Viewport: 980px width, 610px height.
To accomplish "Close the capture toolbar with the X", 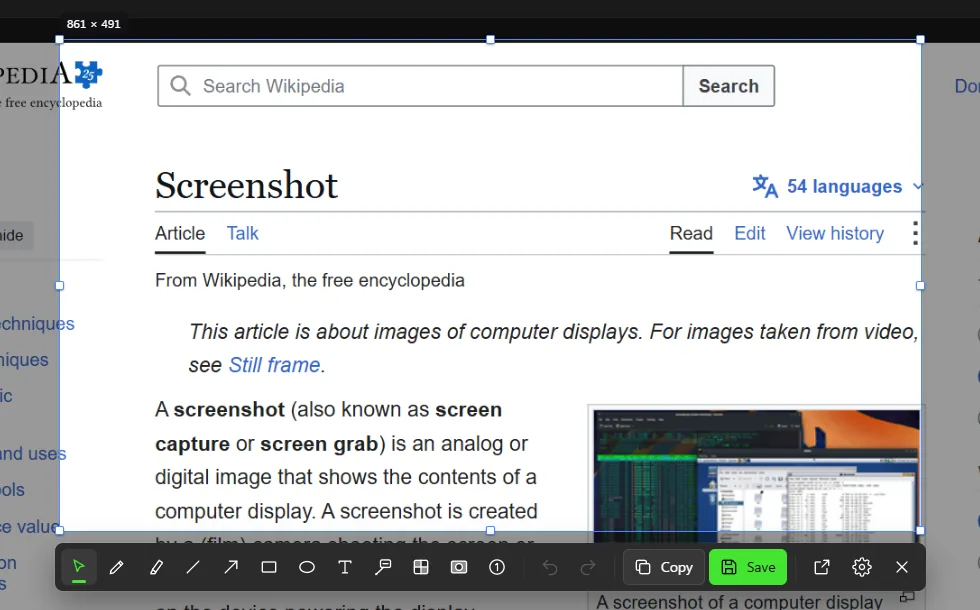I will [x=902, y=567].
